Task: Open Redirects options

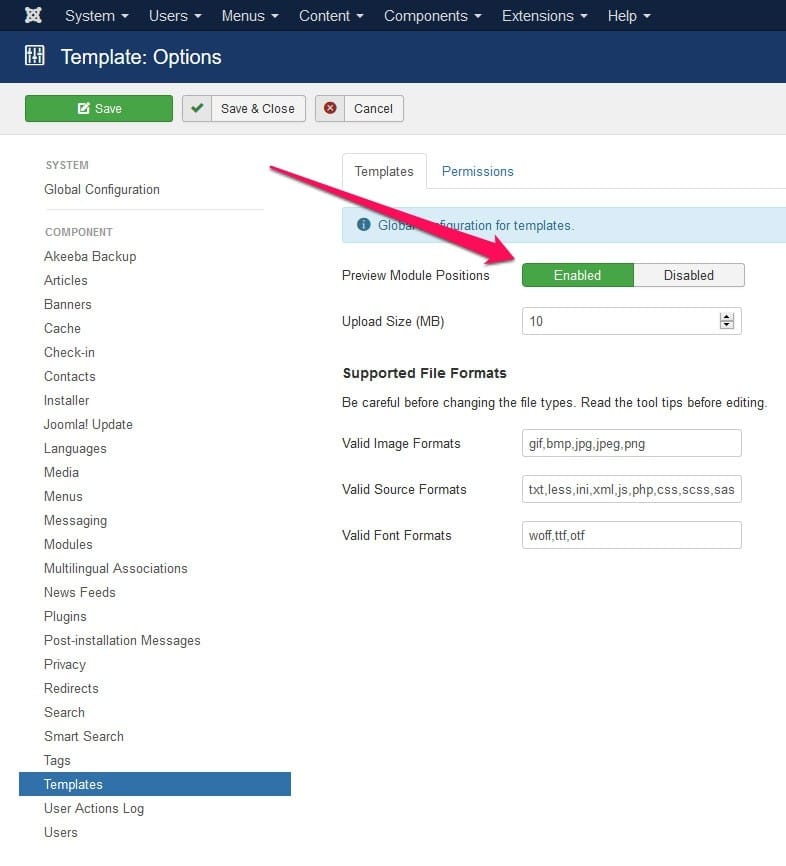Action: tap(71, 689)
